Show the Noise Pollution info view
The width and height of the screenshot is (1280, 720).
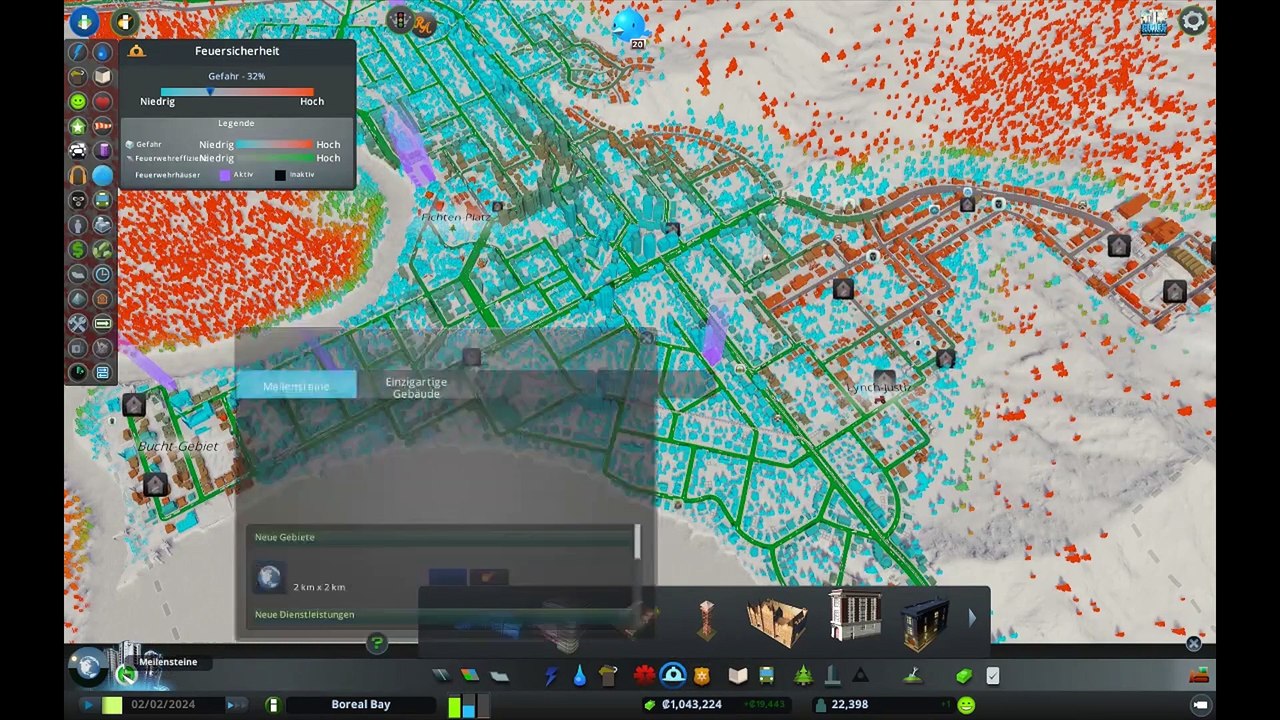[x=77, y=175]
